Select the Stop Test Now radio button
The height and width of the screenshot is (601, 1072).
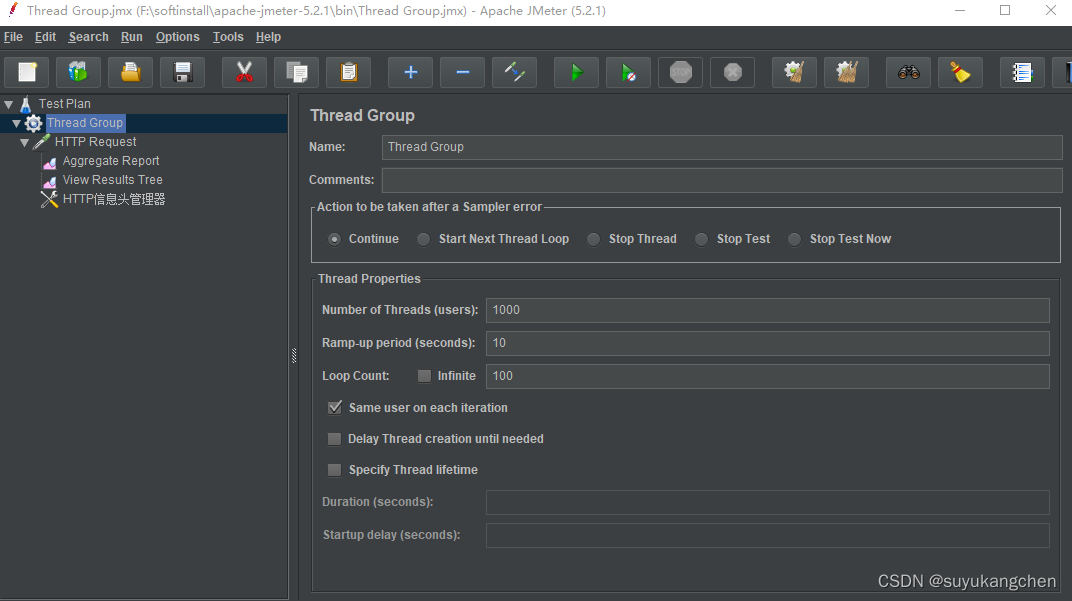click(794, 239)
